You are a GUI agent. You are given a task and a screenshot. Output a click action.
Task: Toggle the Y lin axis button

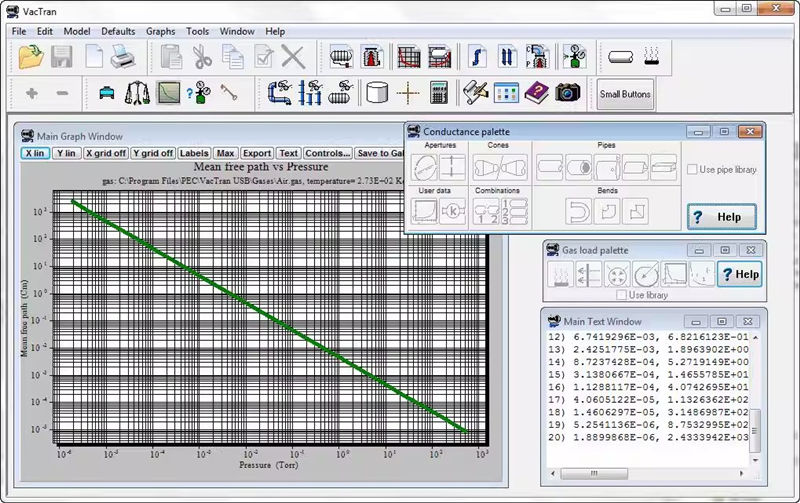66,153
